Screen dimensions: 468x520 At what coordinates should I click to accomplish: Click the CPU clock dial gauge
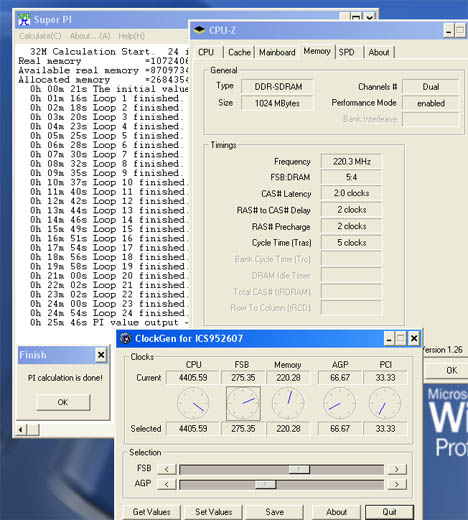(x=193, y=403)
